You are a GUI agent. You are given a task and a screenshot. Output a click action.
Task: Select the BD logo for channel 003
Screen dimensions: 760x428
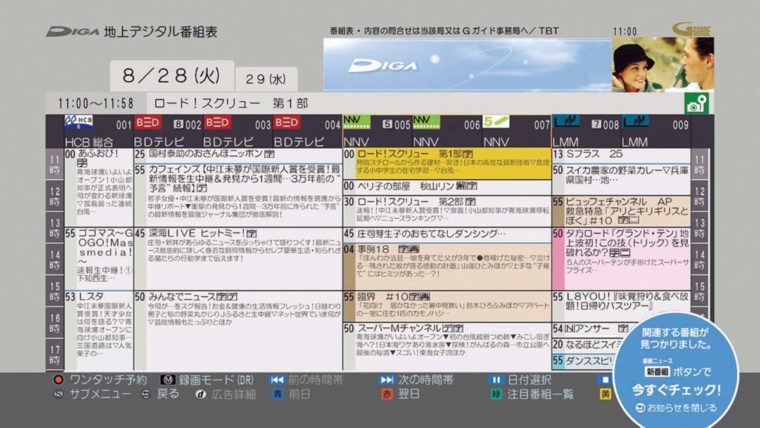point(217,123)
